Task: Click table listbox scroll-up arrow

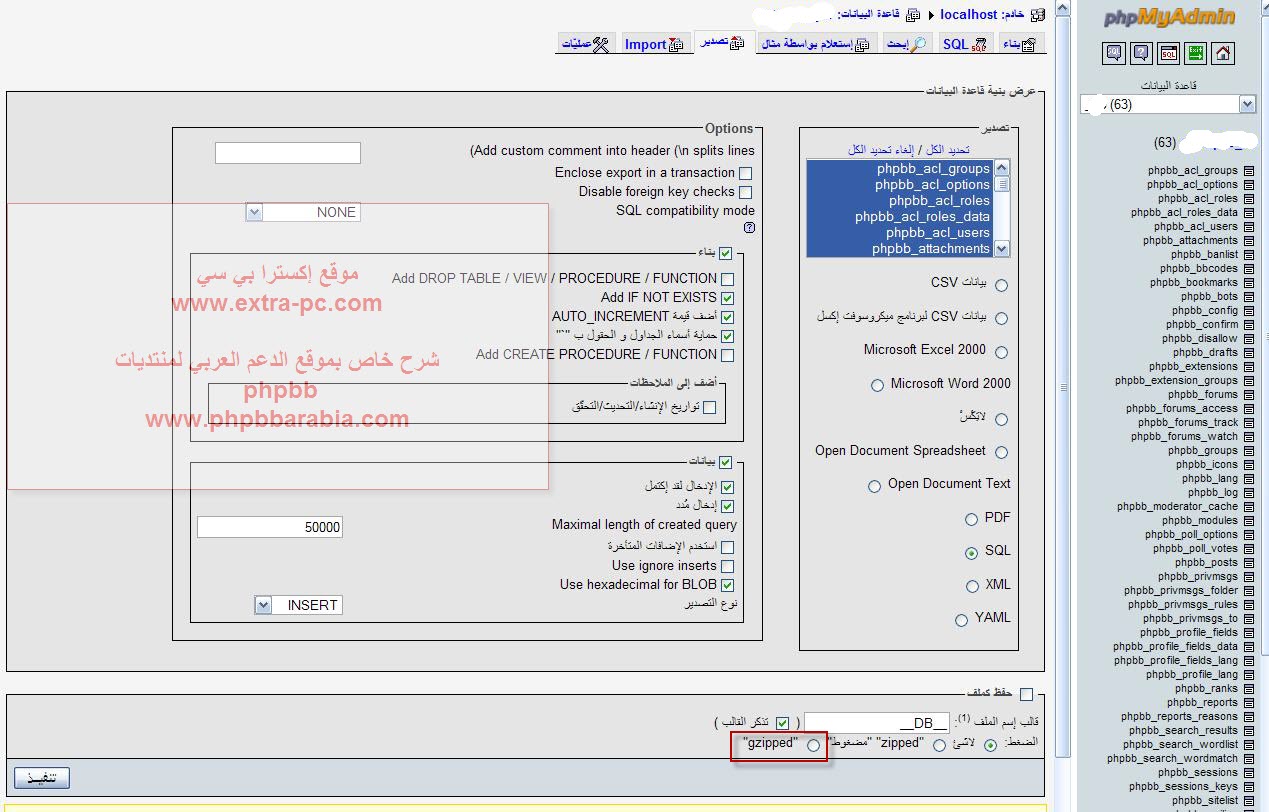Action: click(1002, 168)
